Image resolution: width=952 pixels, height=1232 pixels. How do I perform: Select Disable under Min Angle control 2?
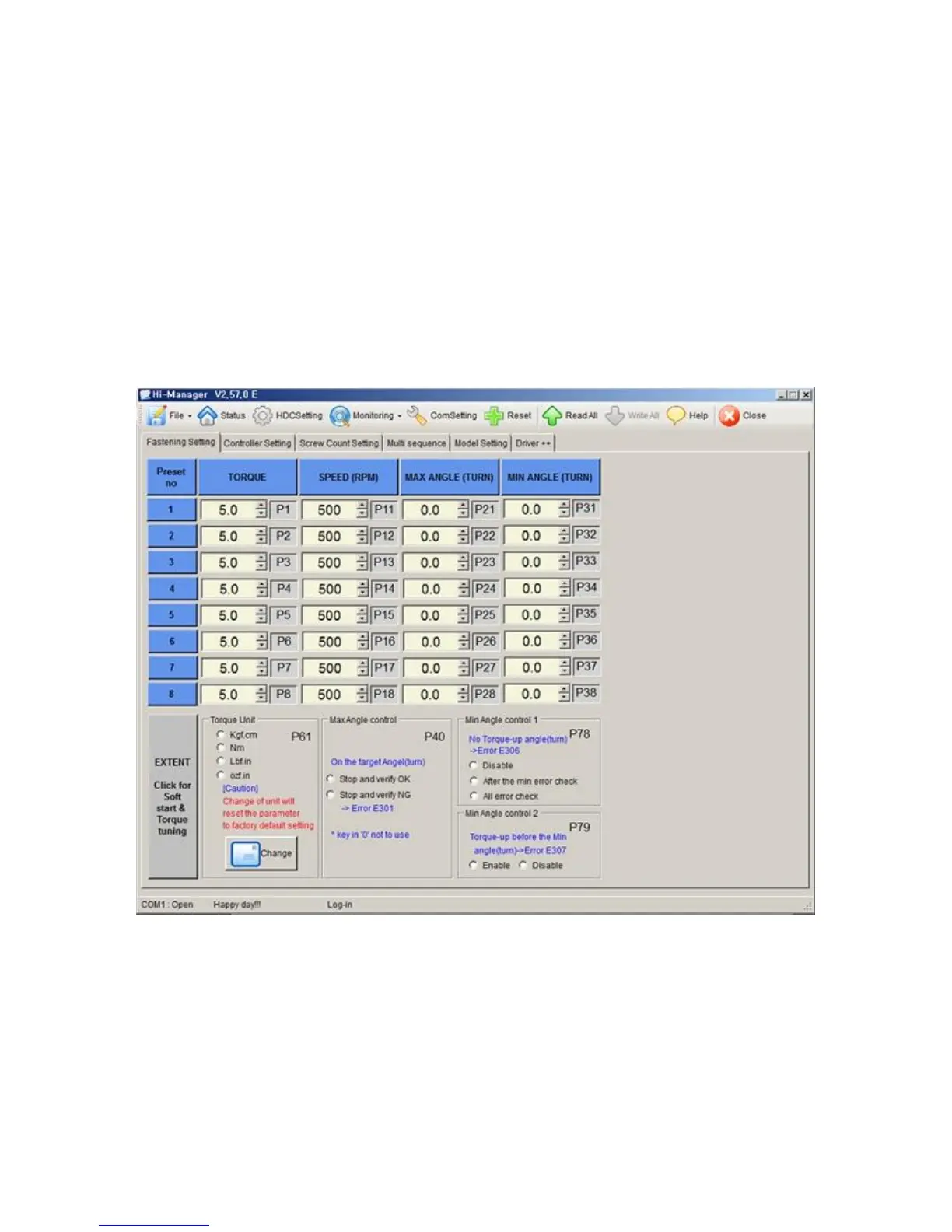(x=523, y=865)
